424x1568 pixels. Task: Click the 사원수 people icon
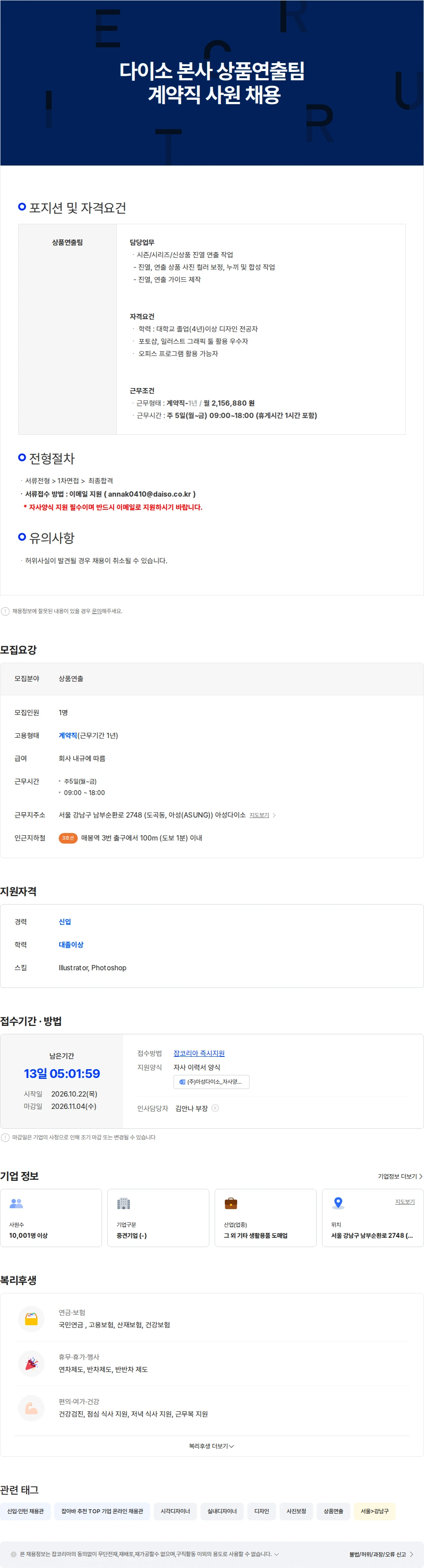(16, 1203)
